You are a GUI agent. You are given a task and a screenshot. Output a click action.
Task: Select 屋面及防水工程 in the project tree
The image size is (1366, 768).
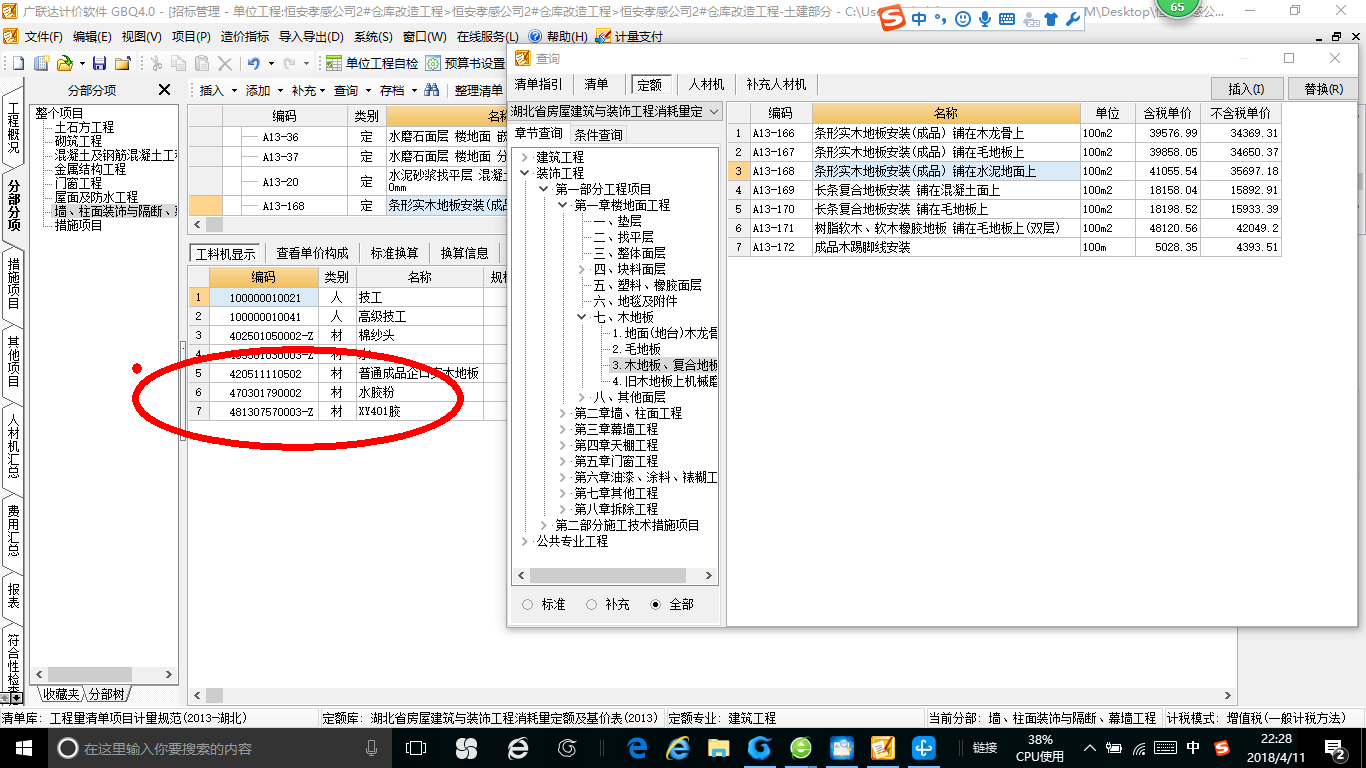pyautogui.click(x=96, y=198)
